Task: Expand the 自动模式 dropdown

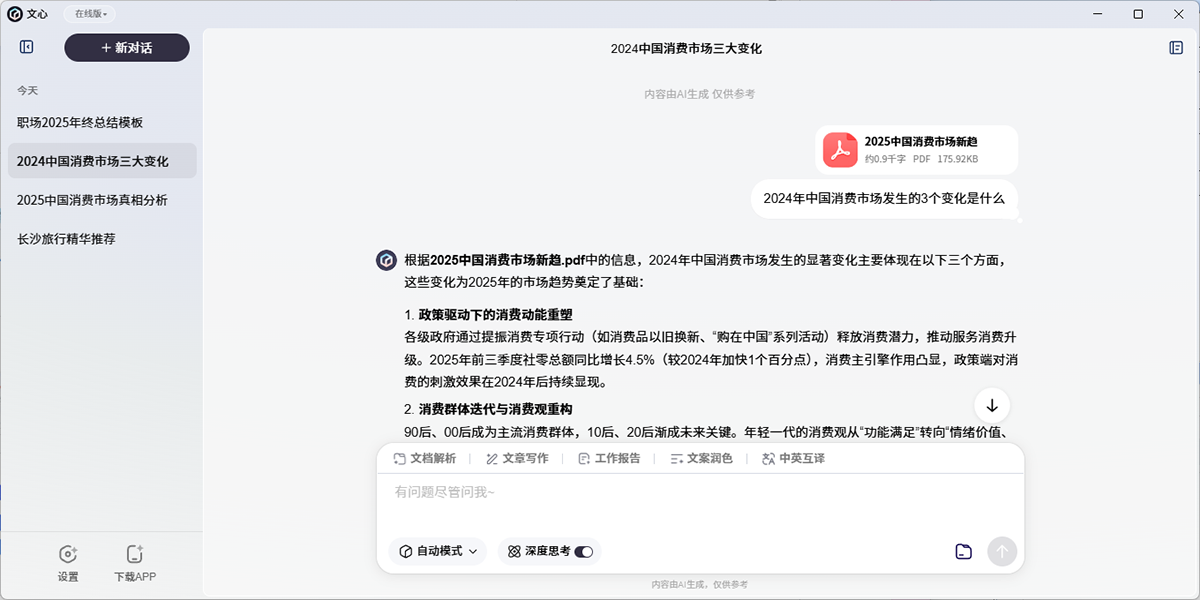Action: tap(438, 551)
